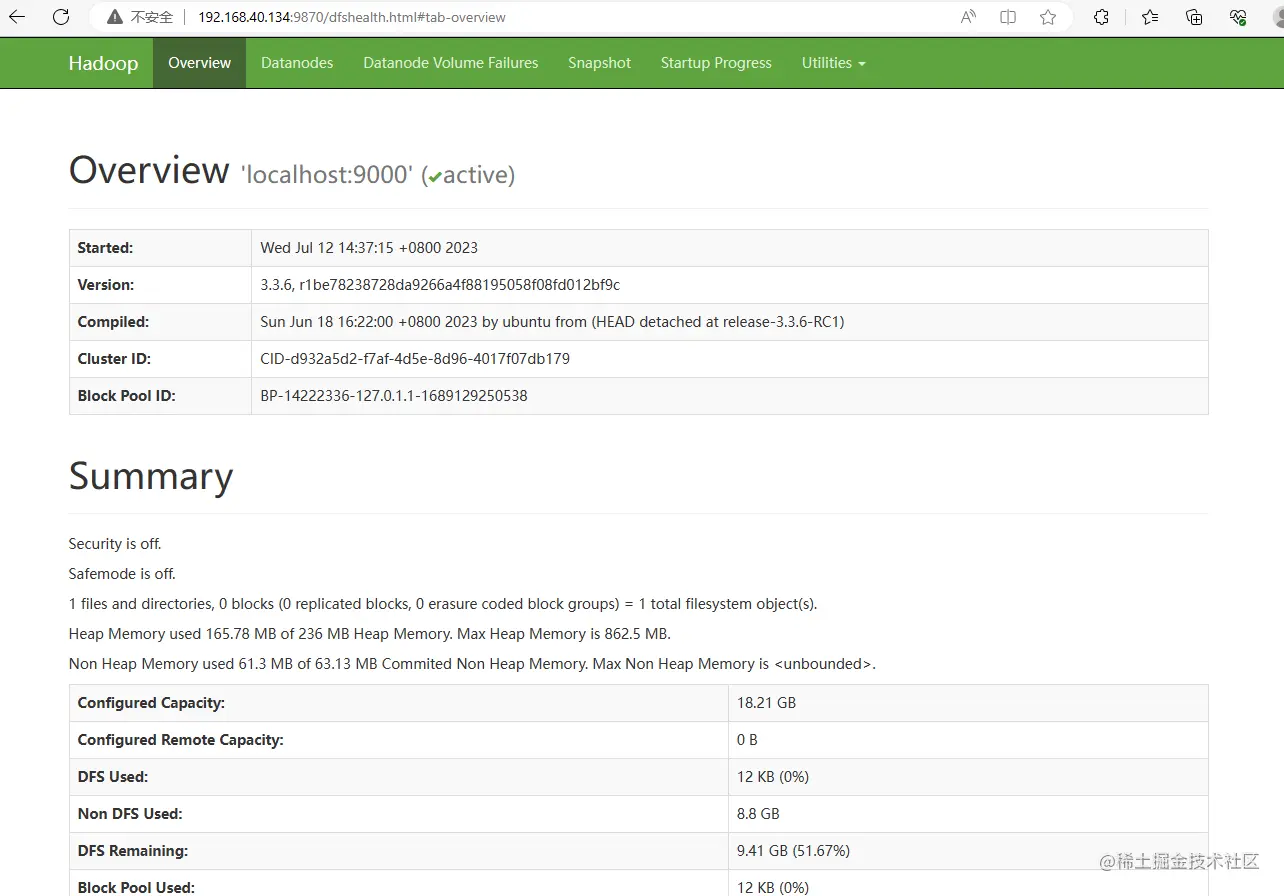Image resolution: width=1284 pixels, height=896 pixels.
Task: Click the Heap Memory used line
Action: click(x=370, y=634)
